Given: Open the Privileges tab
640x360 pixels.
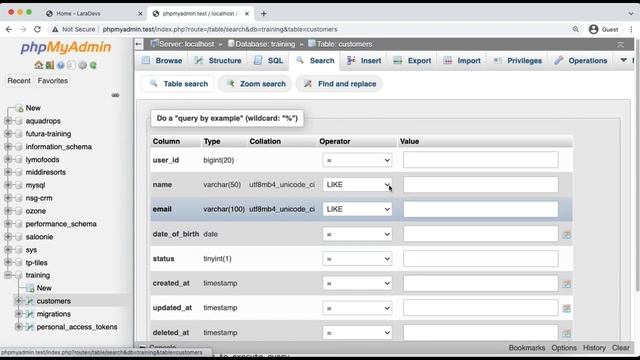Looking at the screenshot, I should [518, 60].
